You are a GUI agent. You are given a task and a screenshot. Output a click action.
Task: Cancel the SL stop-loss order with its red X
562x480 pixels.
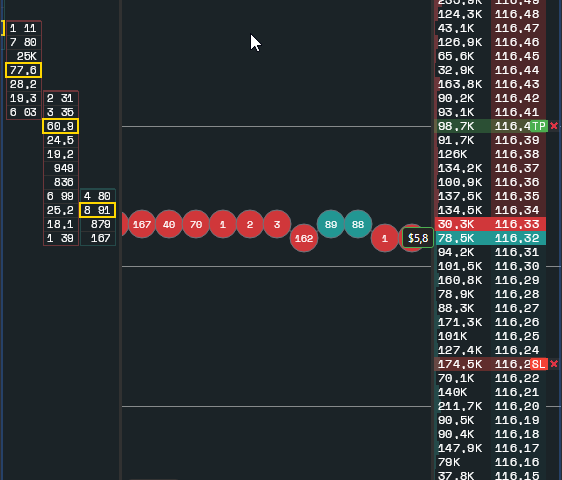[554, 364]
